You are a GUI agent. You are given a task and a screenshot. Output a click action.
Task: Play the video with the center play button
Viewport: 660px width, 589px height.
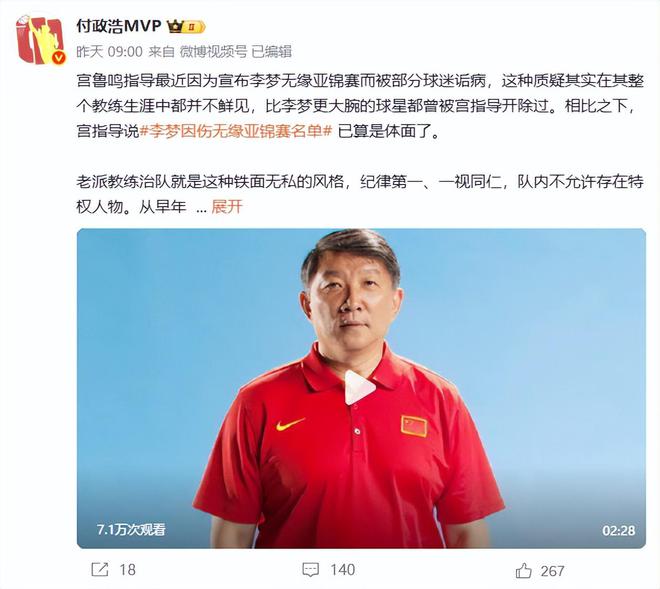[x=358, y=388]
